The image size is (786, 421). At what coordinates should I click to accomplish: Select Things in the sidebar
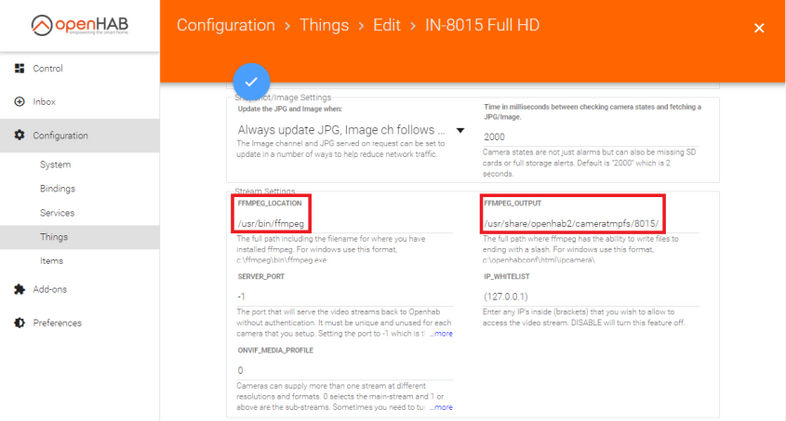[x=54, y=237]
